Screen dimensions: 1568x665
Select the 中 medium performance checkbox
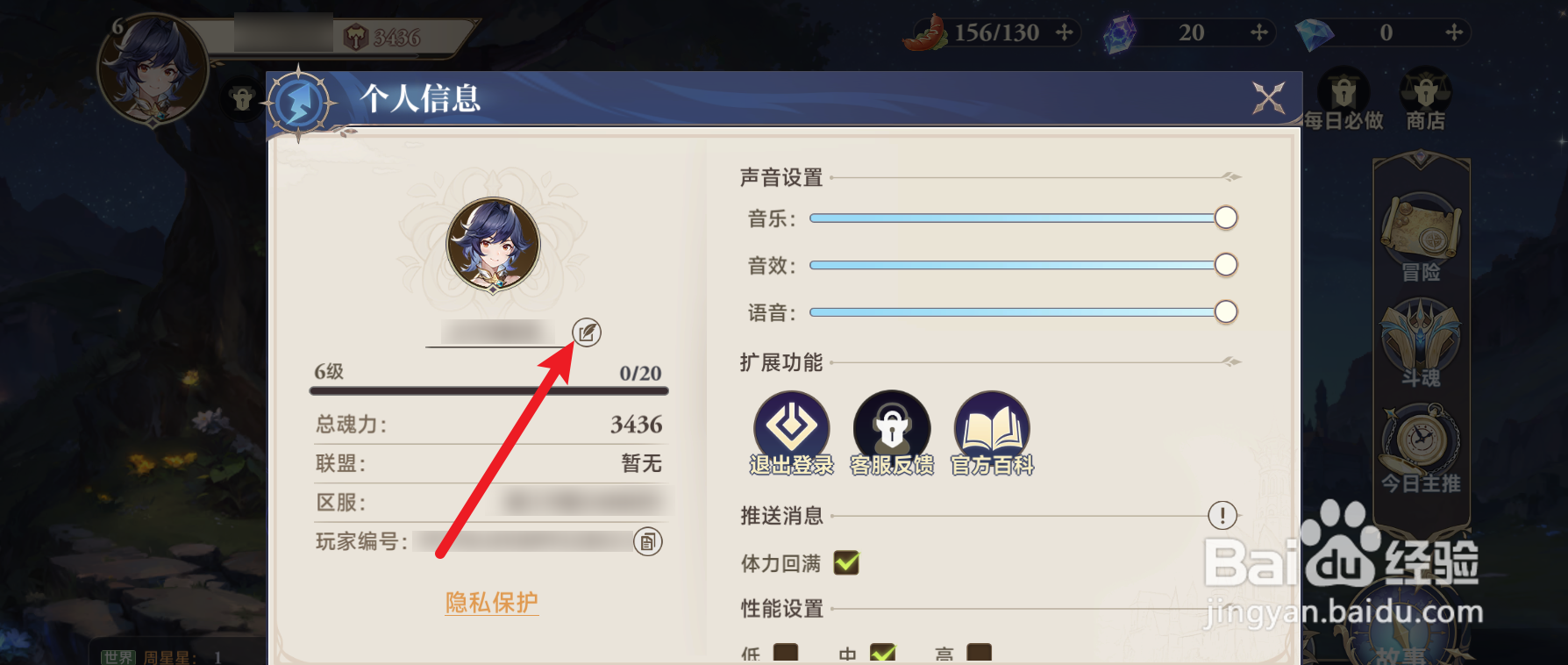882,654
